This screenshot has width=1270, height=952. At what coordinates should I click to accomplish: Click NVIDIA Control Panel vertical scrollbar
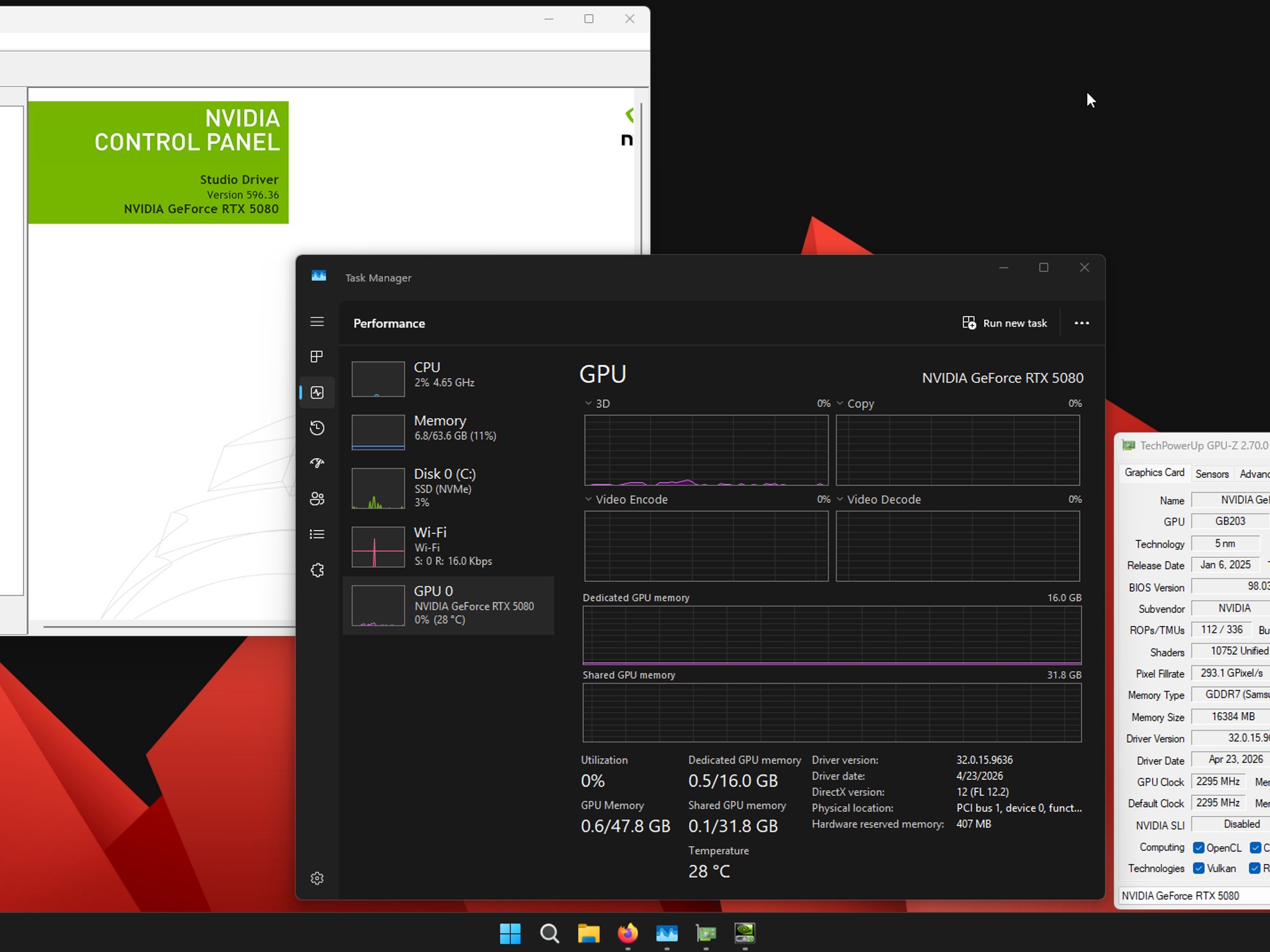click(641, 180)
